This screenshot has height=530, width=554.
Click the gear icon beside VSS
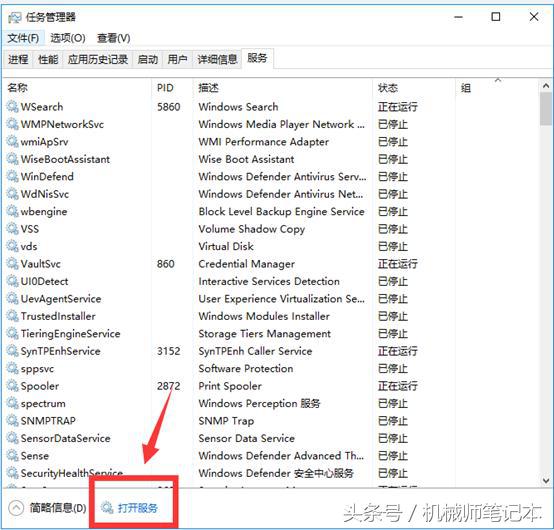(12, 229)
